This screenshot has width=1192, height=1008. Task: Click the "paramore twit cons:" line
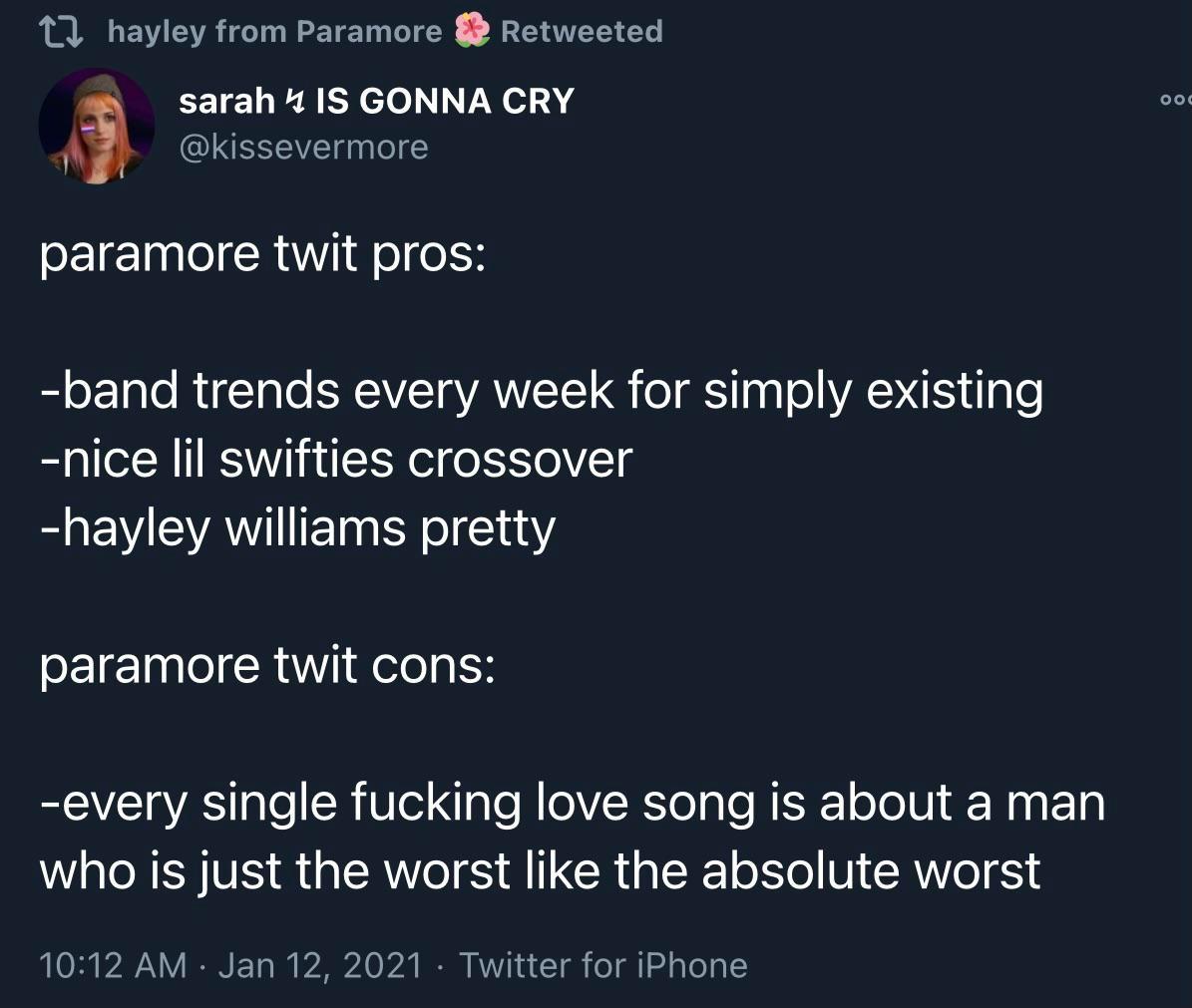[x=266, y=664]
